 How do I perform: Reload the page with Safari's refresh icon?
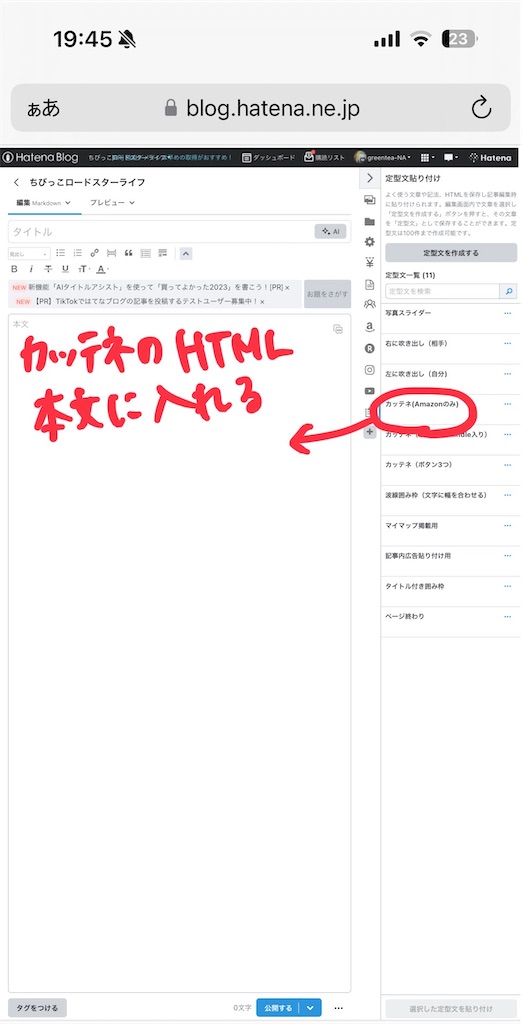[481, 108]
